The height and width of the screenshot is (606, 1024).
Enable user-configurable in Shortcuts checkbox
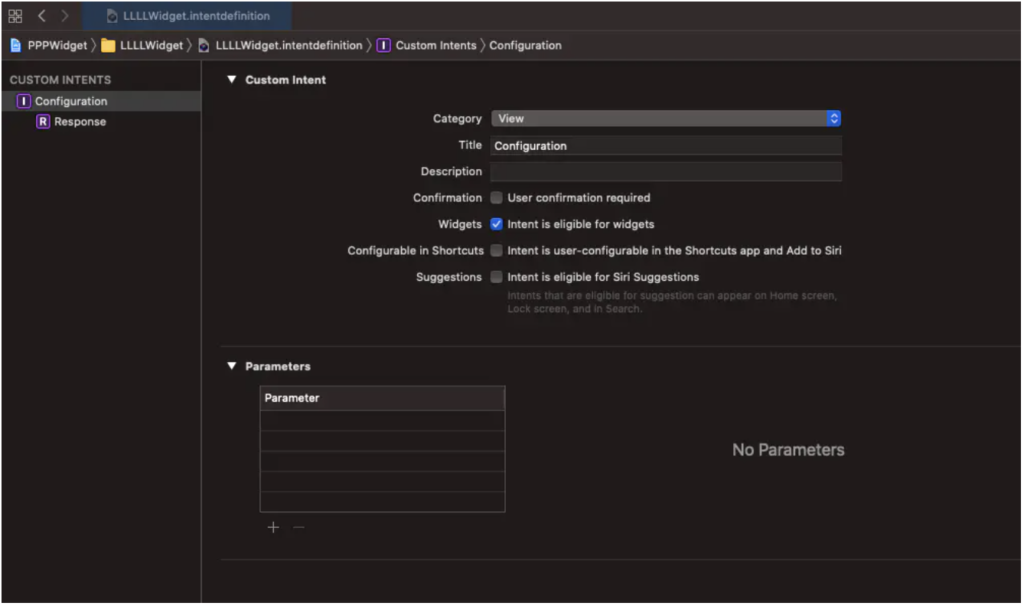496,251
